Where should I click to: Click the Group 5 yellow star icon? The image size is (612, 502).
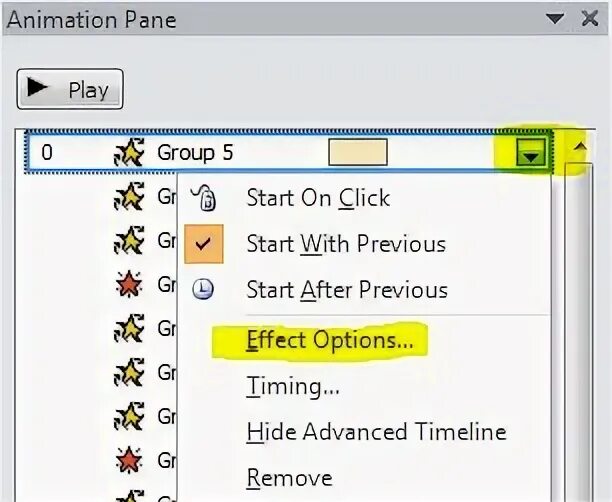click(128, 153)
